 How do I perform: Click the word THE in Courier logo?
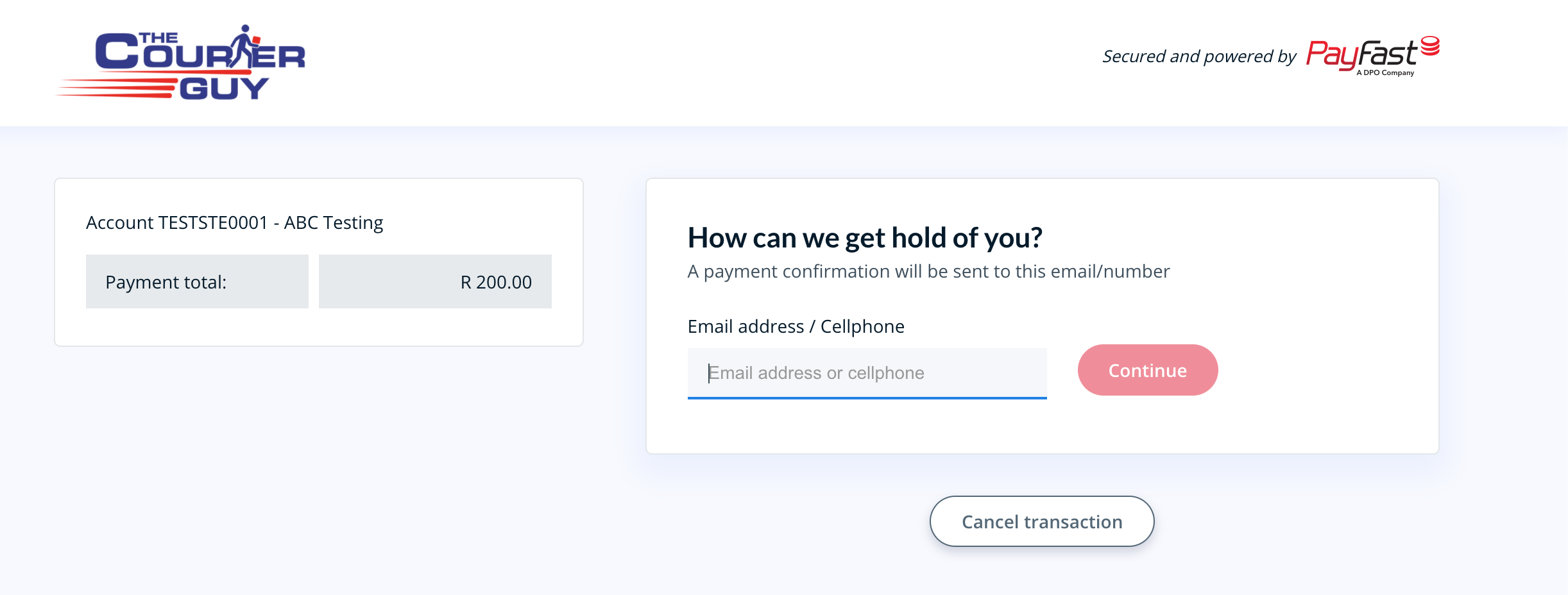[x=158, y=38]
